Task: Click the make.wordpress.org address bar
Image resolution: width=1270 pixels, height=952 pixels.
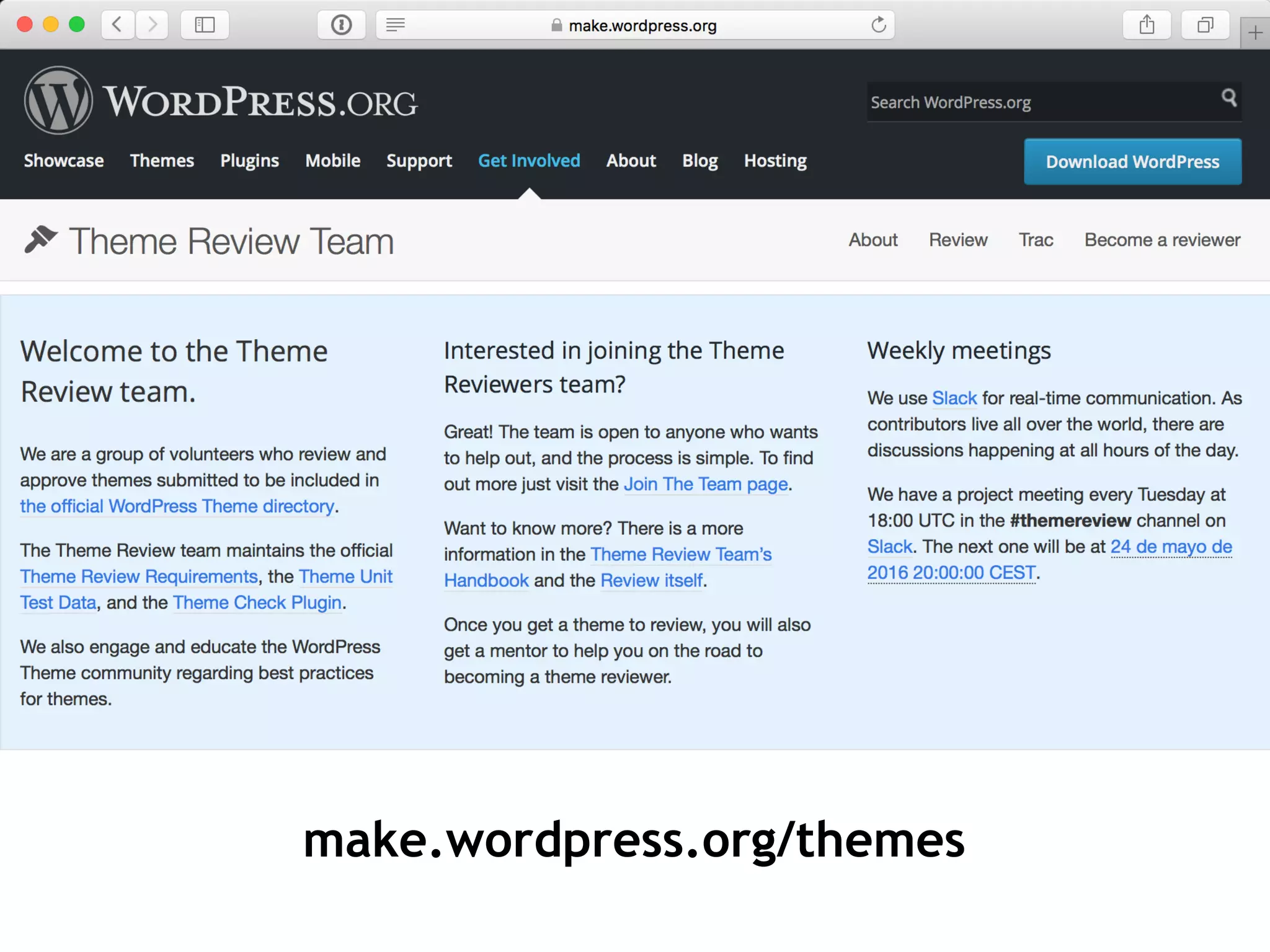Action: [x=635, y=25]
